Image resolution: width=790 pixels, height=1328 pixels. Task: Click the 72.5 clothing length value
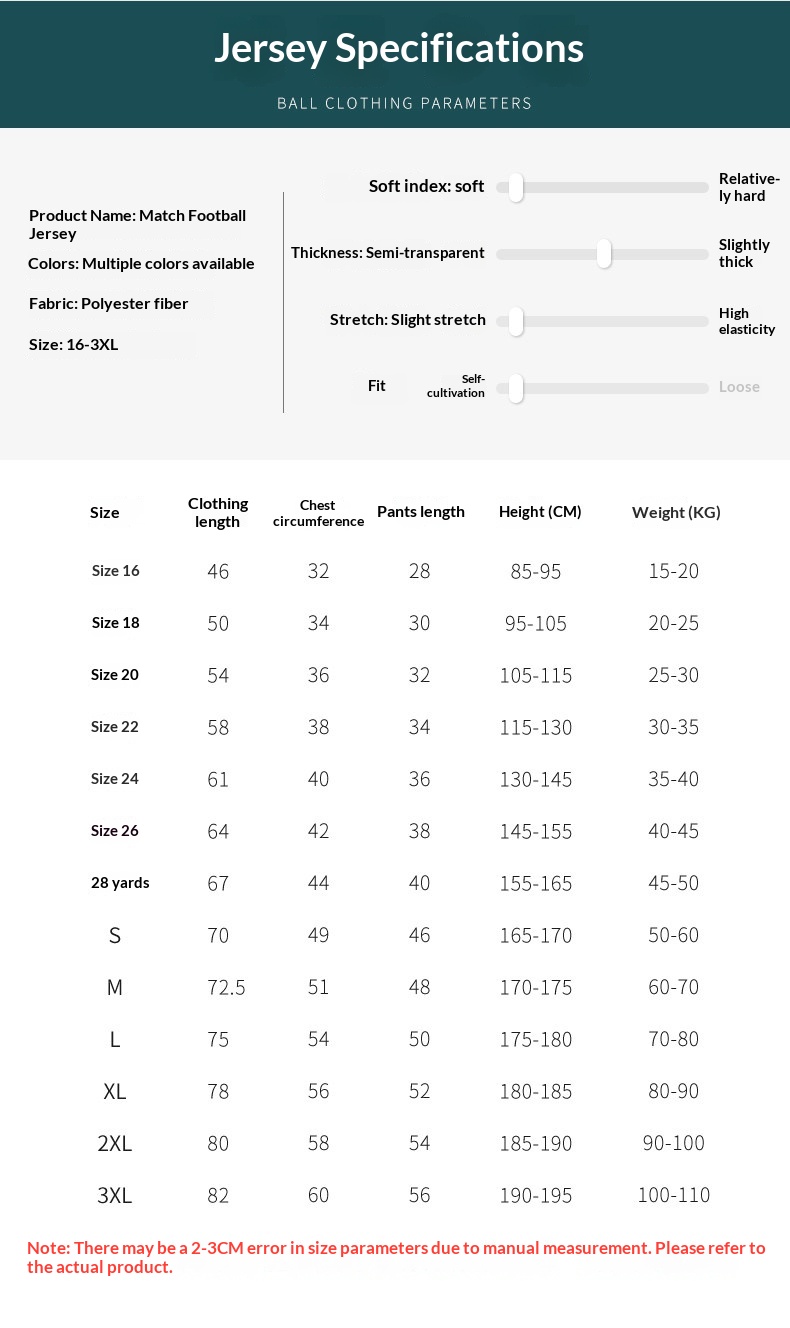click(226, 988)
